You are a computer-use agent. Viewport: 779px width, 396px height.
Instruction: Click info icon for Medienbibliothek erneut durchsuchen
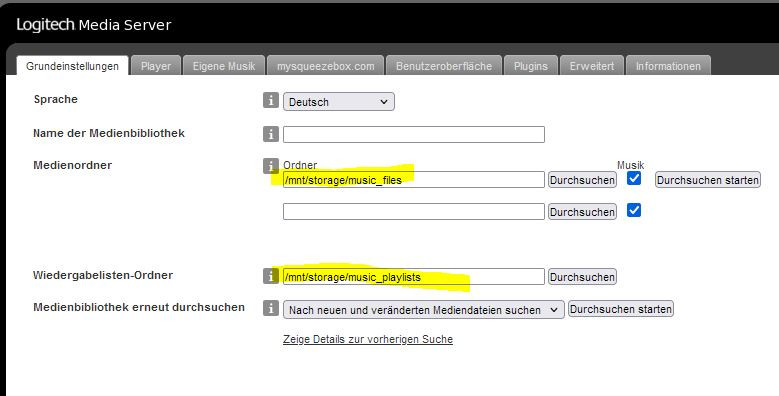click(270, 308)
